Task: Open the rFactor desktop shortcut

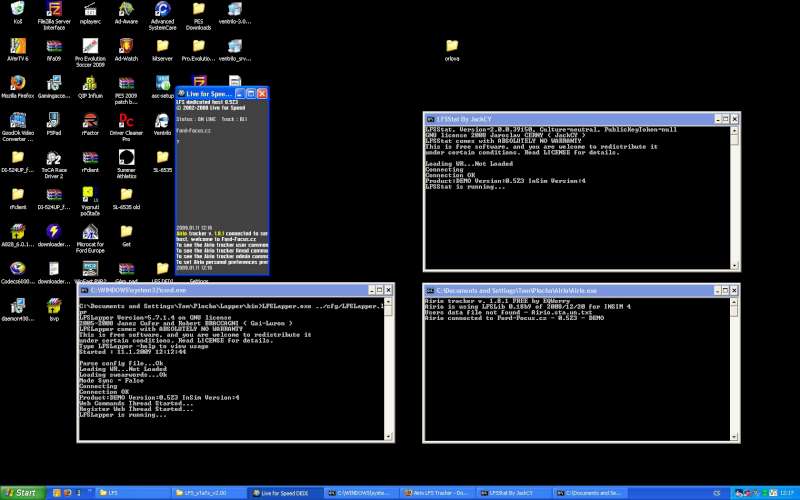Action: 89,120
